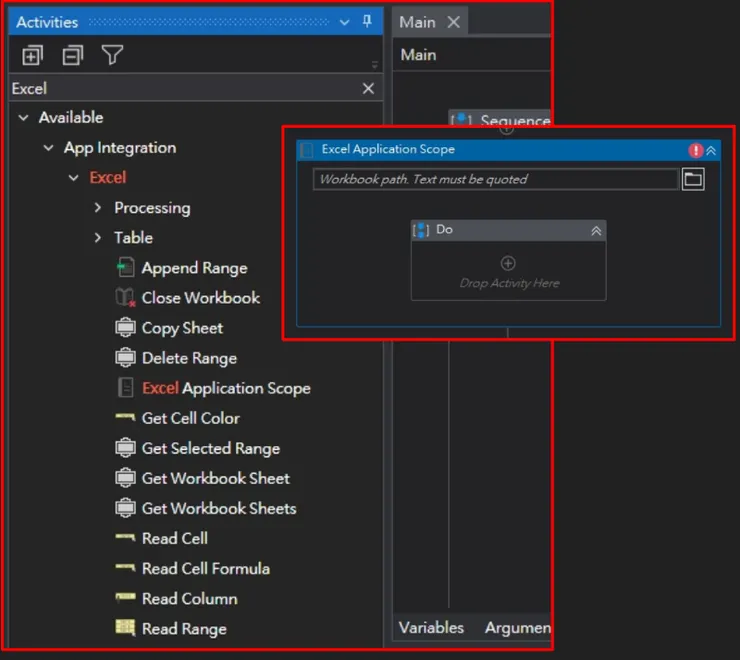740x660 pixels.
Task: Click the Expand All icon in Activities toolbar
Action: 32,56
